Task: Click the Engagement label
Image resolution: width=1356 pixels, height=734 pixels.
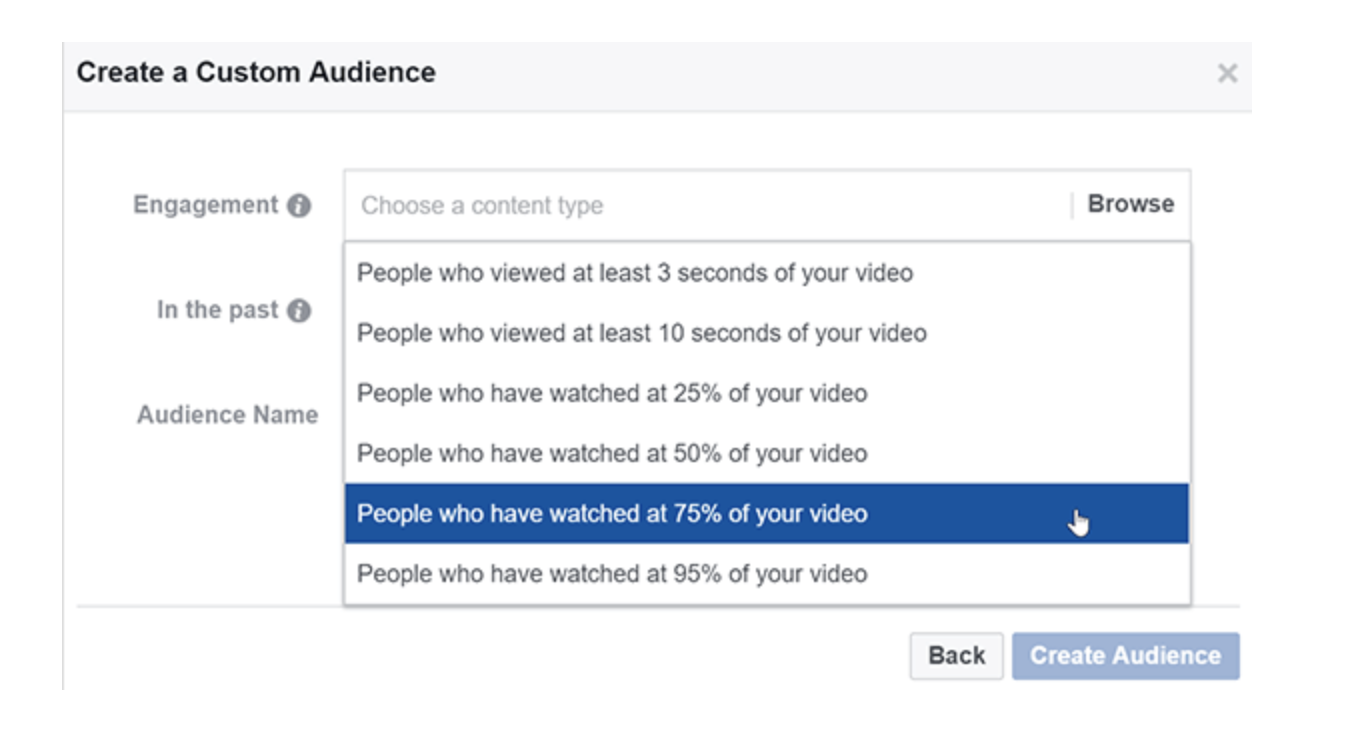Action: click(x=206, y=205)
